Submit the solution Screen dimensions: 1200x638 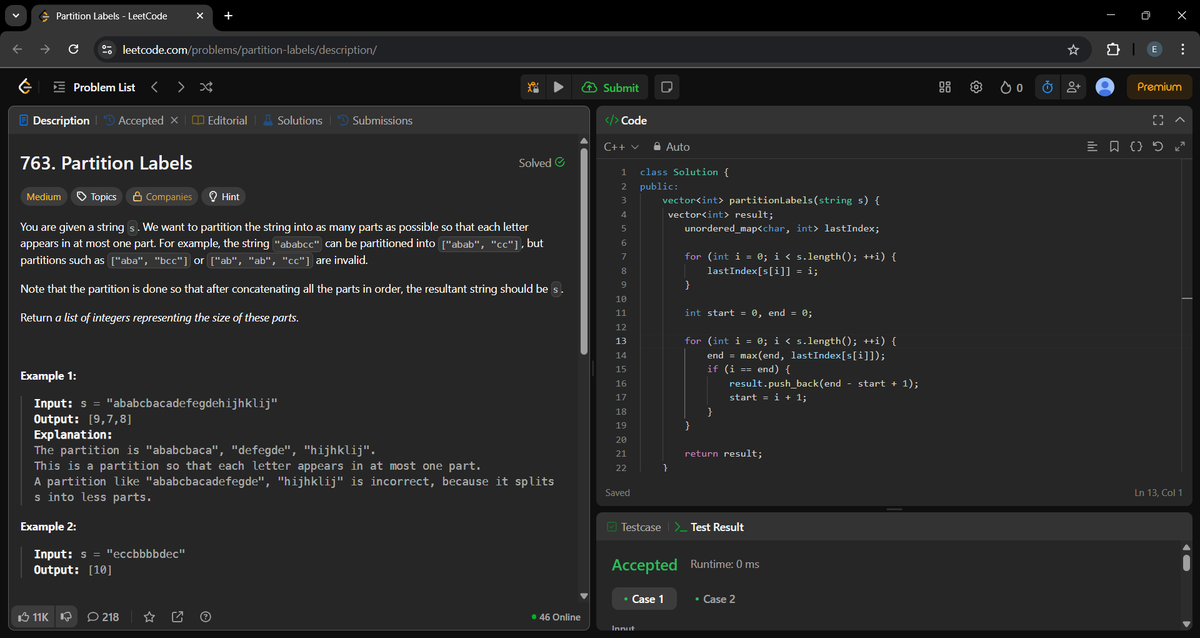[x=610, y=87]
